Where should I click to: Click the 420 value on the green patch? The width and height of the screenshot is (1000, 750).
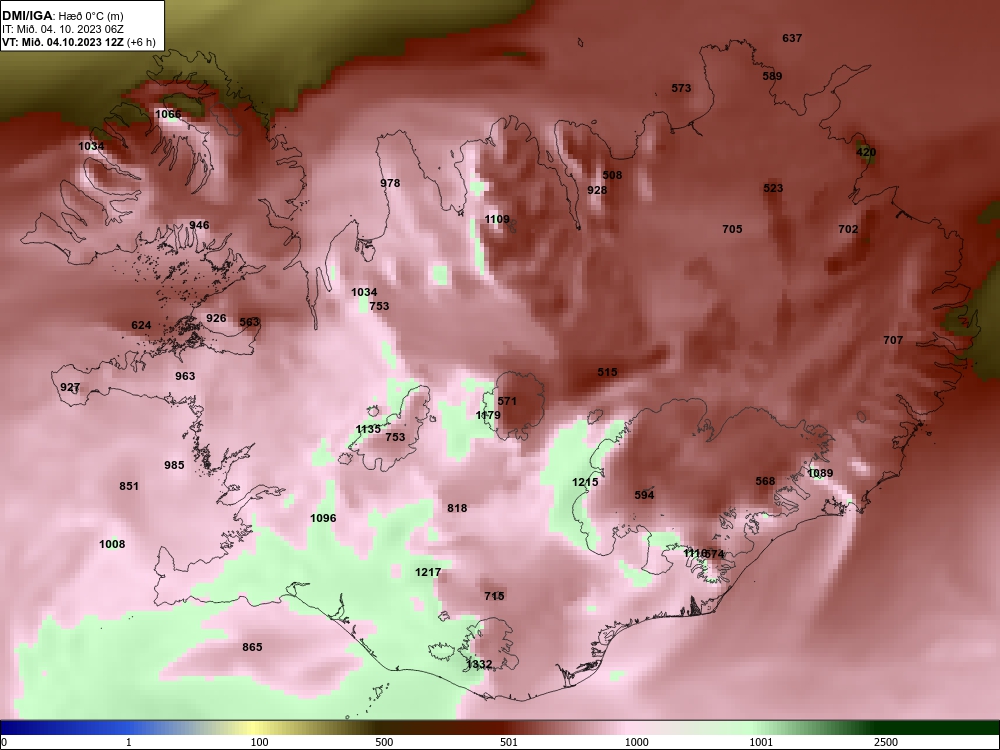pyautogui.click(x=865, y=152)
